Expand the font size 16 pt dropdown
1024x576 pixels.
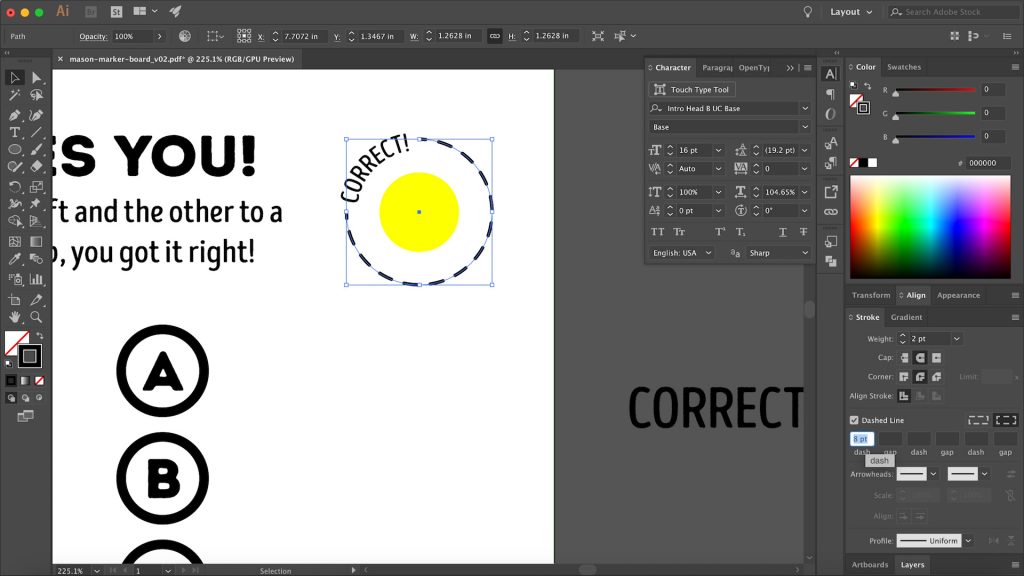tap(718, 150)
